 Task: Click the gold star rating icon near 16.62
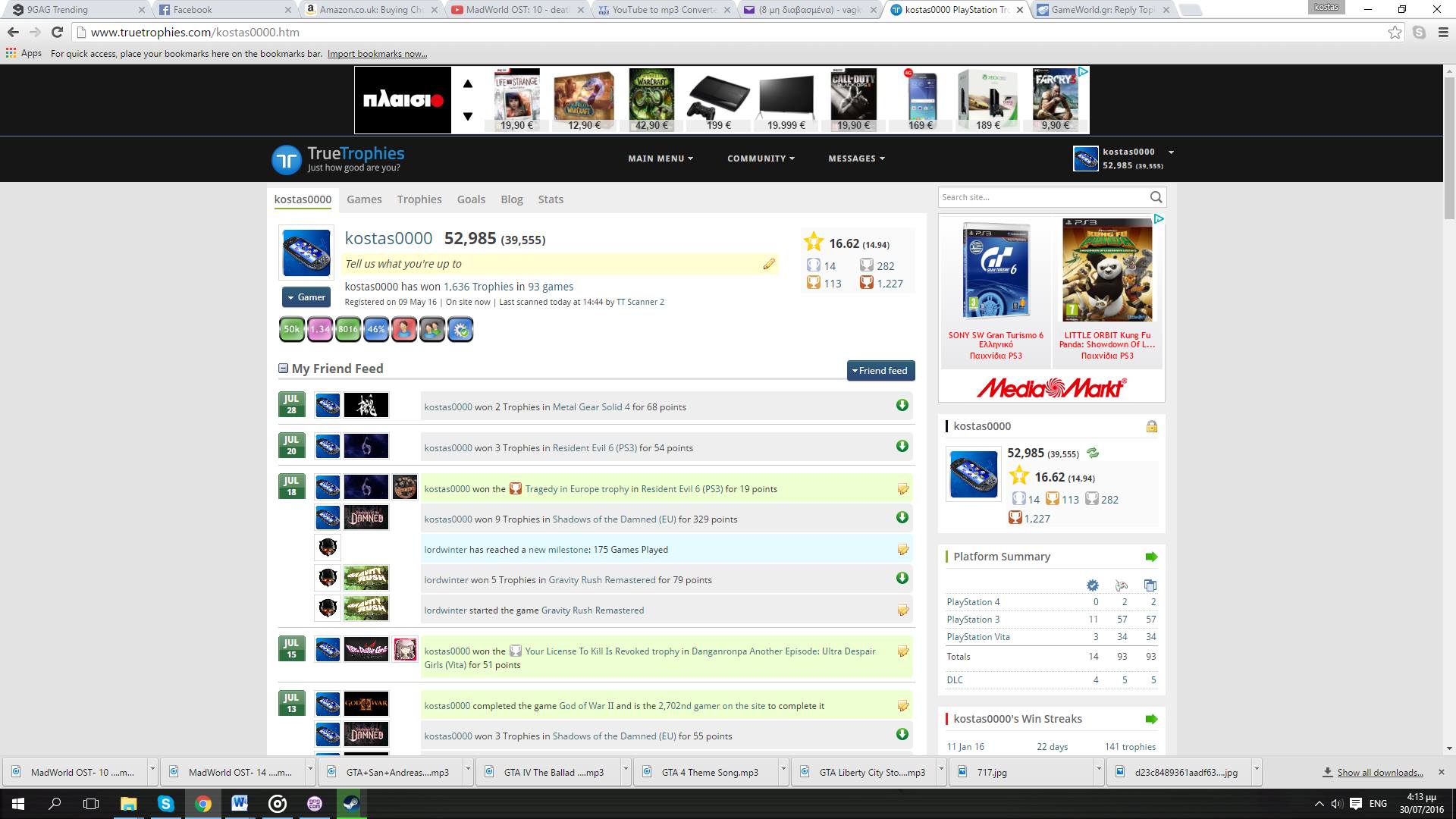814,243
